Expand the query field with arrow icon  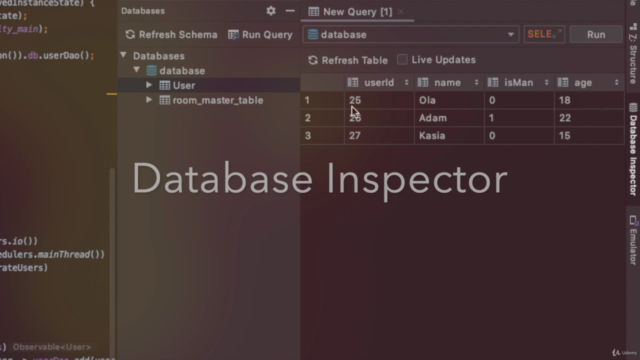558,33
